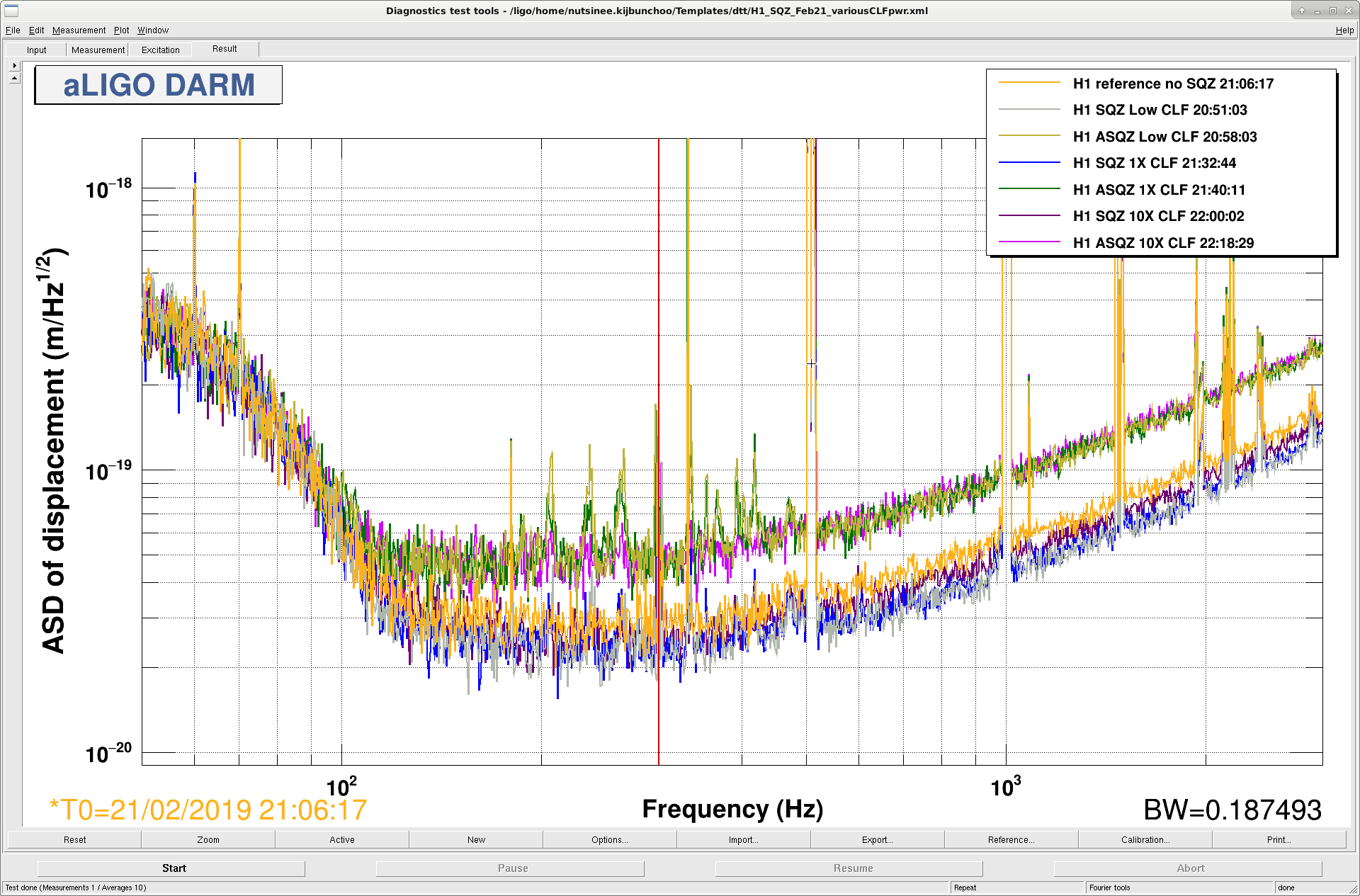
Task: Click the Reset button
Action: click(74, 839)
